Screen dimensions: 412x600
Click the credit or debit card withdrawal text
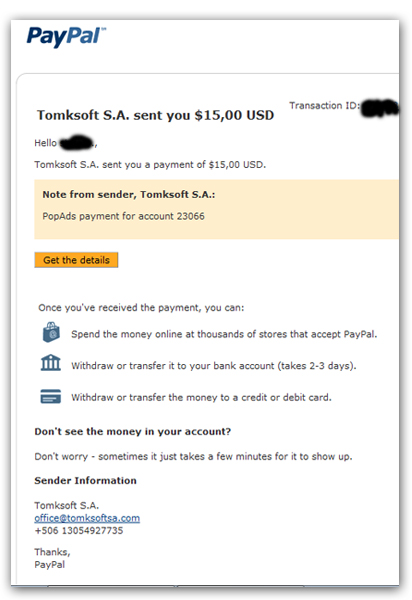(x=201, y=398)
